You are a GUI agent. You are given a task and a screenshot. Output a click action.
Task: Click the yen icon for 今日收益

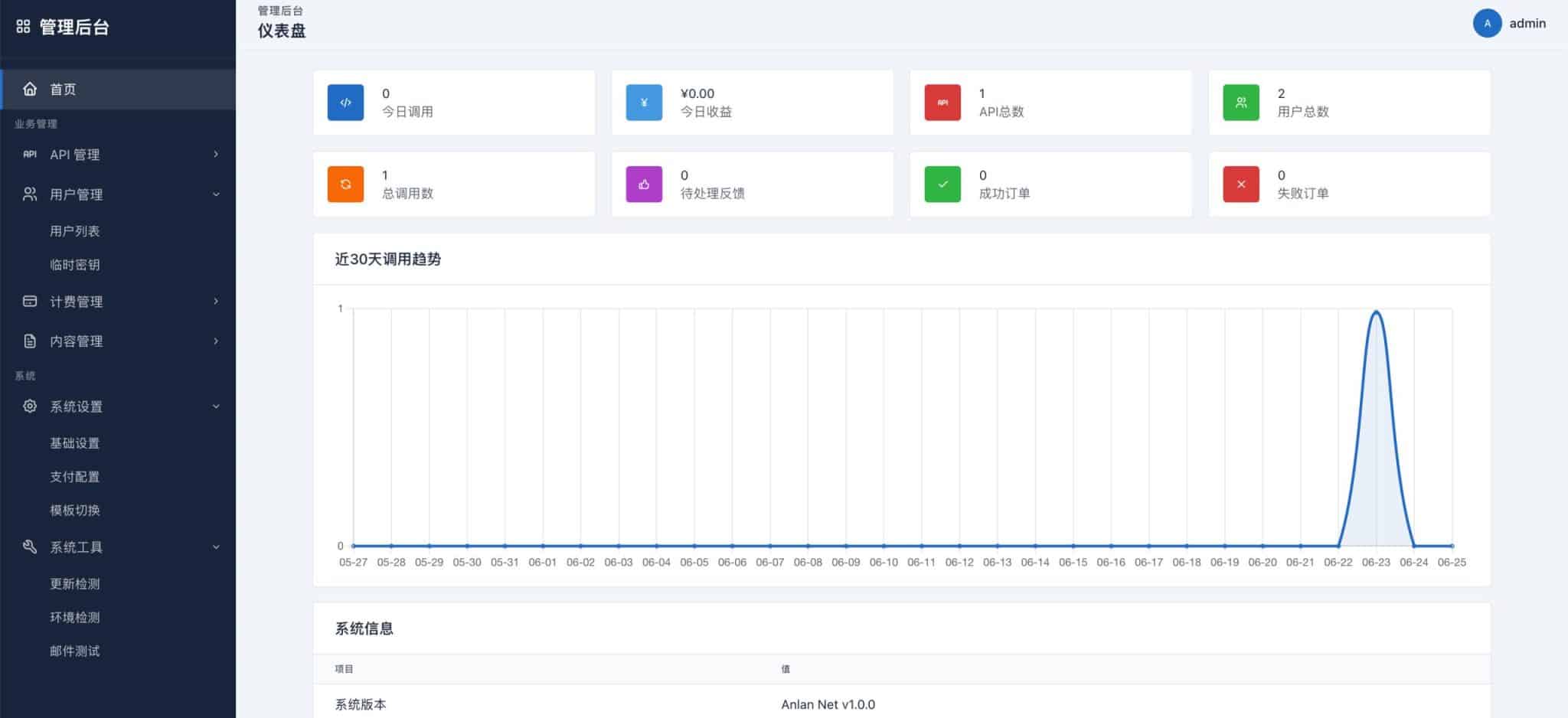pyautogui.click(x=644, y=103)
